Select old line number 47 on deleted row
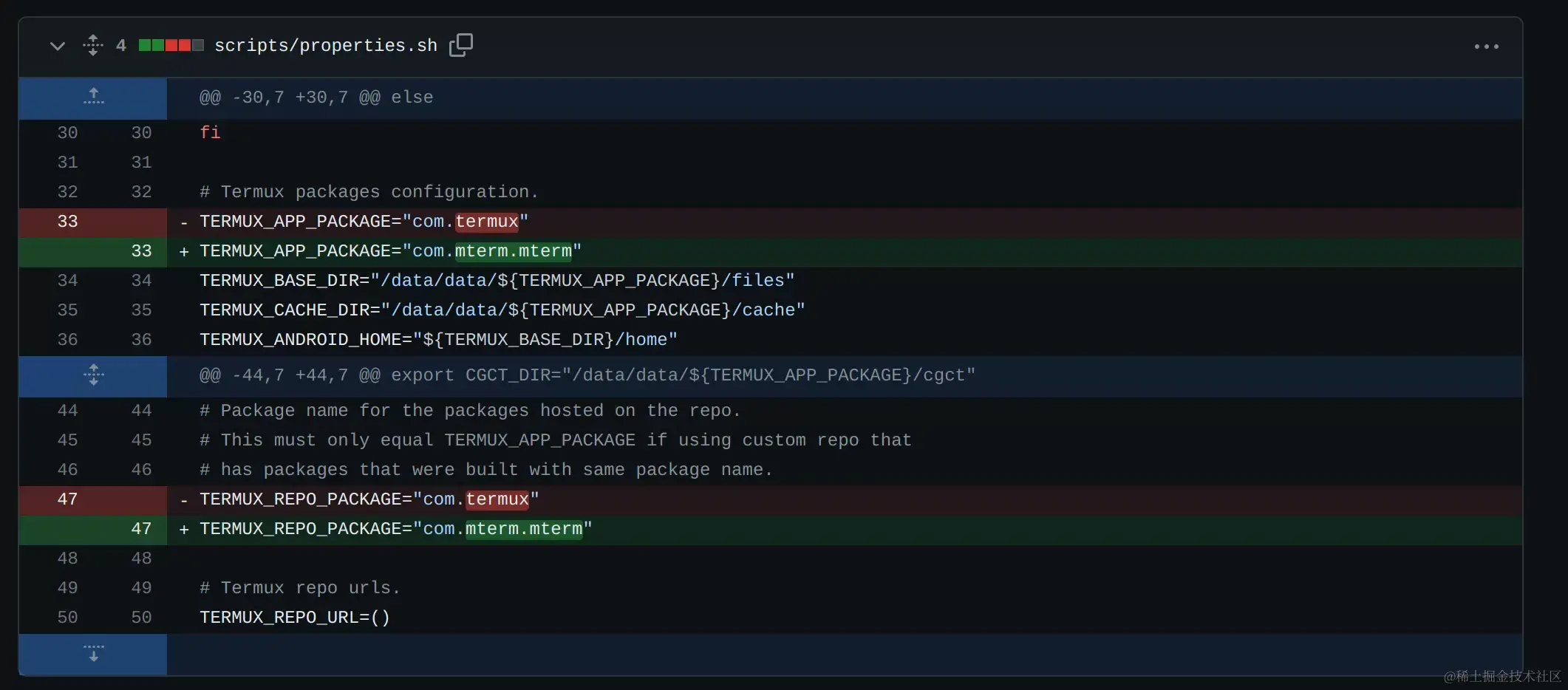 (x=67, y=499)
